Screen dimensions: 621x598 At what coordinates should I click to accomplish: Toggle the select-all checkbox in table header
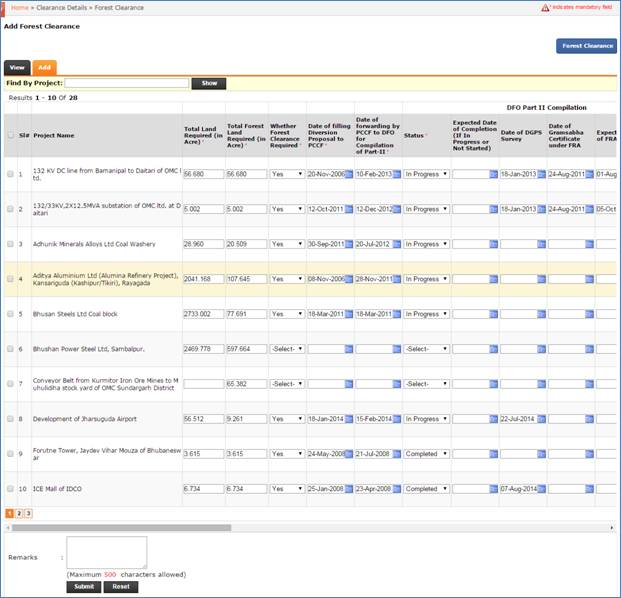click(11, 135)
